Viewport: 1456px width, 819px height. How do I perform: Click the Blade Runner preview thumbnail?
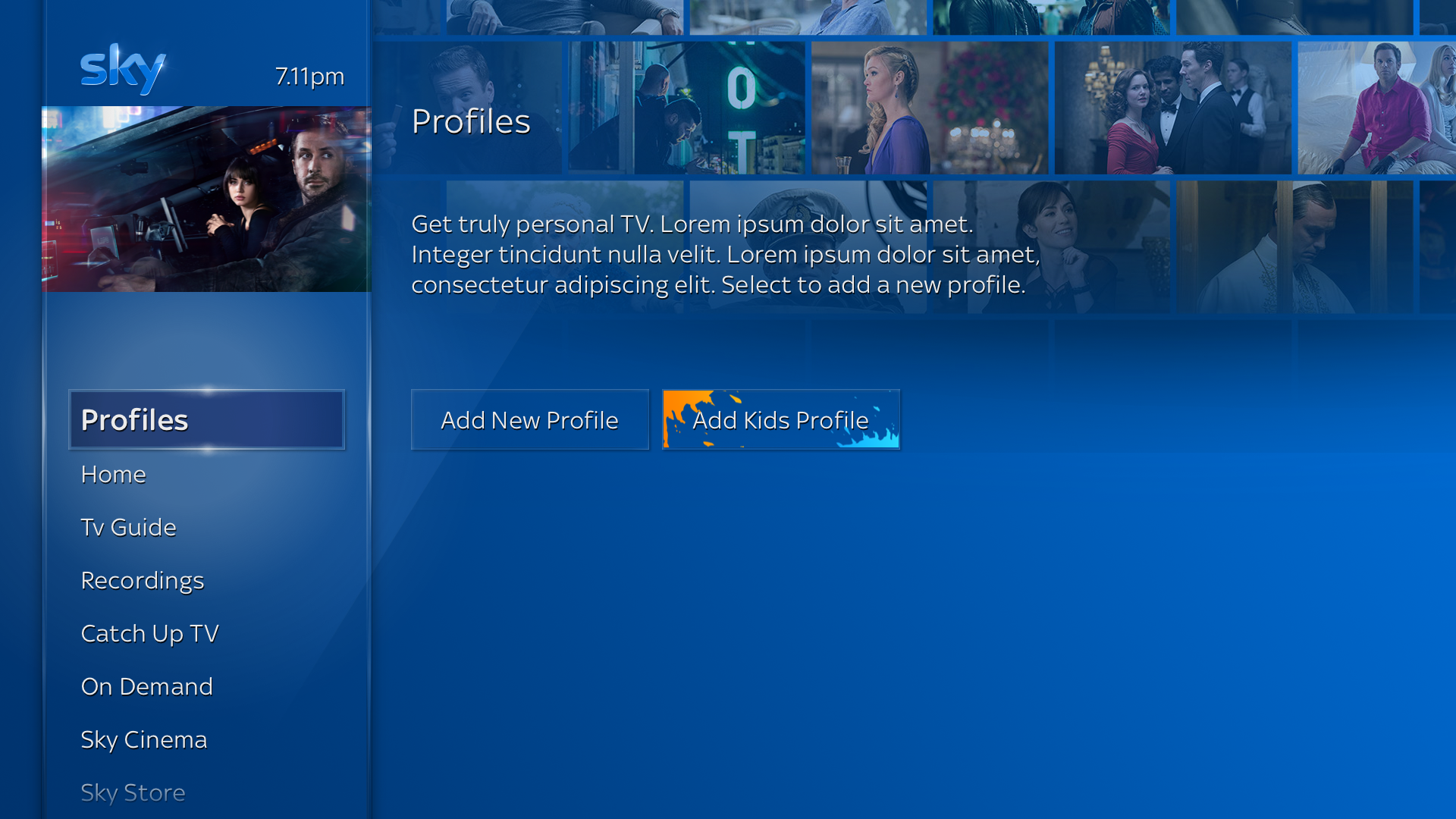tap(206, 199)
